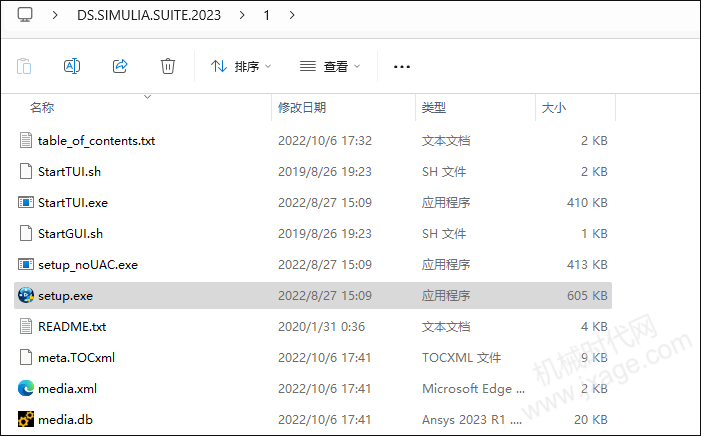Click the file name StartGUI.sh
Viewport: 701px width, 436px height.
(71, 233)
